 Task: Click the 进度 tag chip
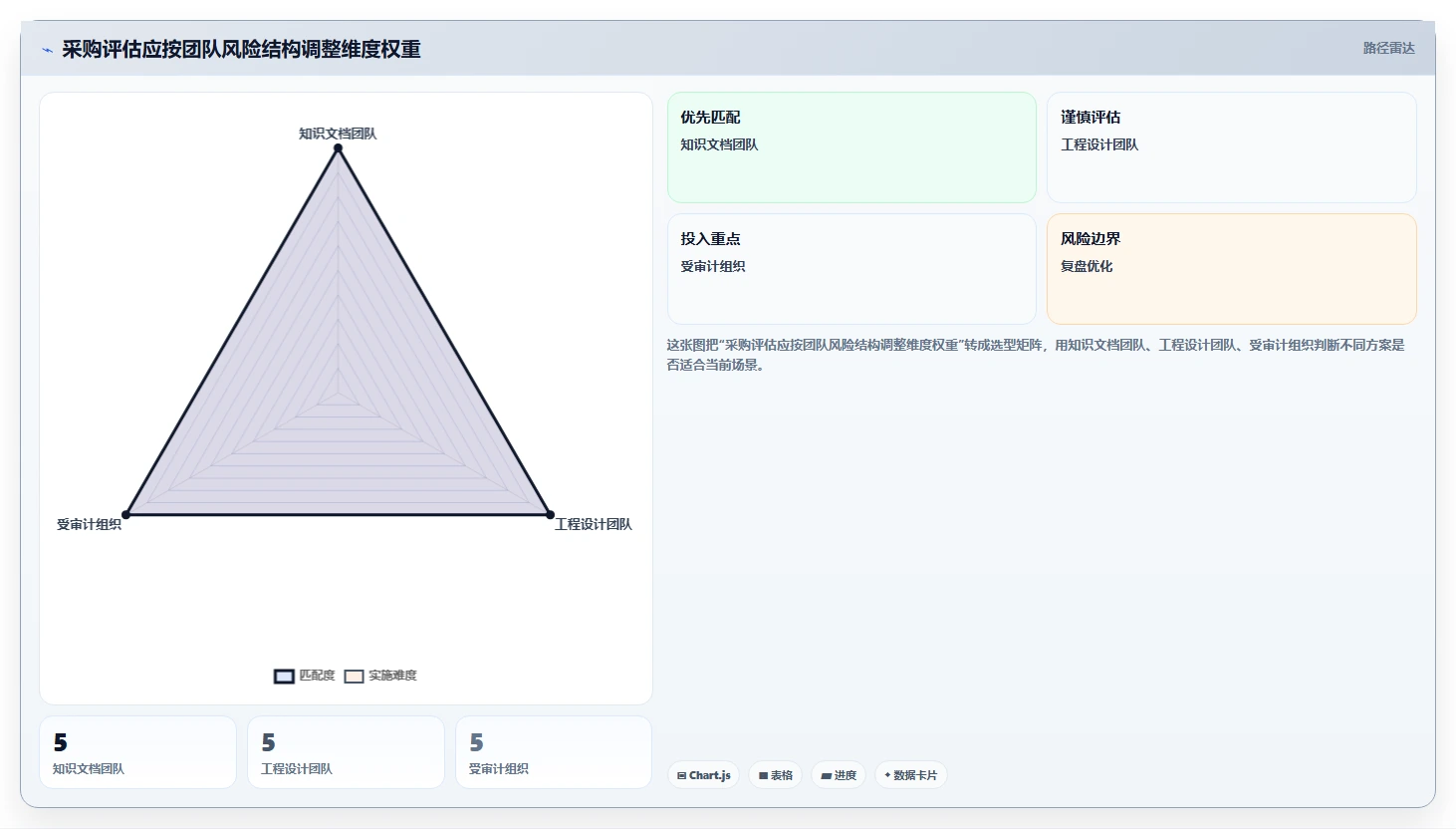839,775
